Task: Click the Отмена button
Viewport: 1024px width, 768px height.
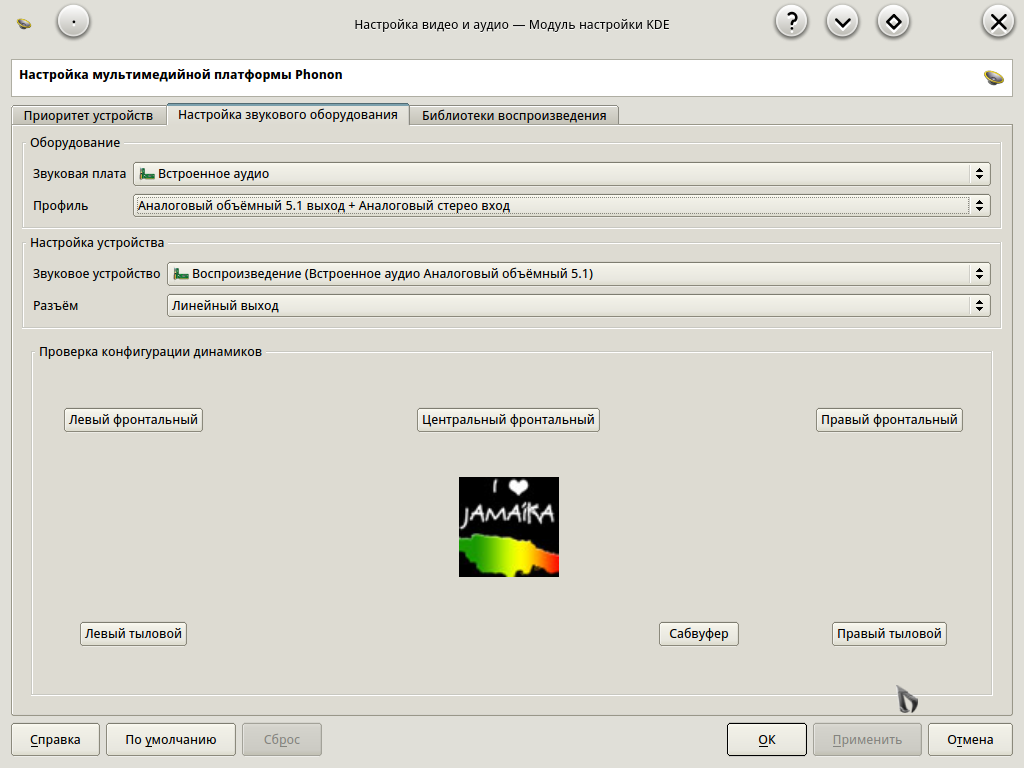Action: pos(970,739)
